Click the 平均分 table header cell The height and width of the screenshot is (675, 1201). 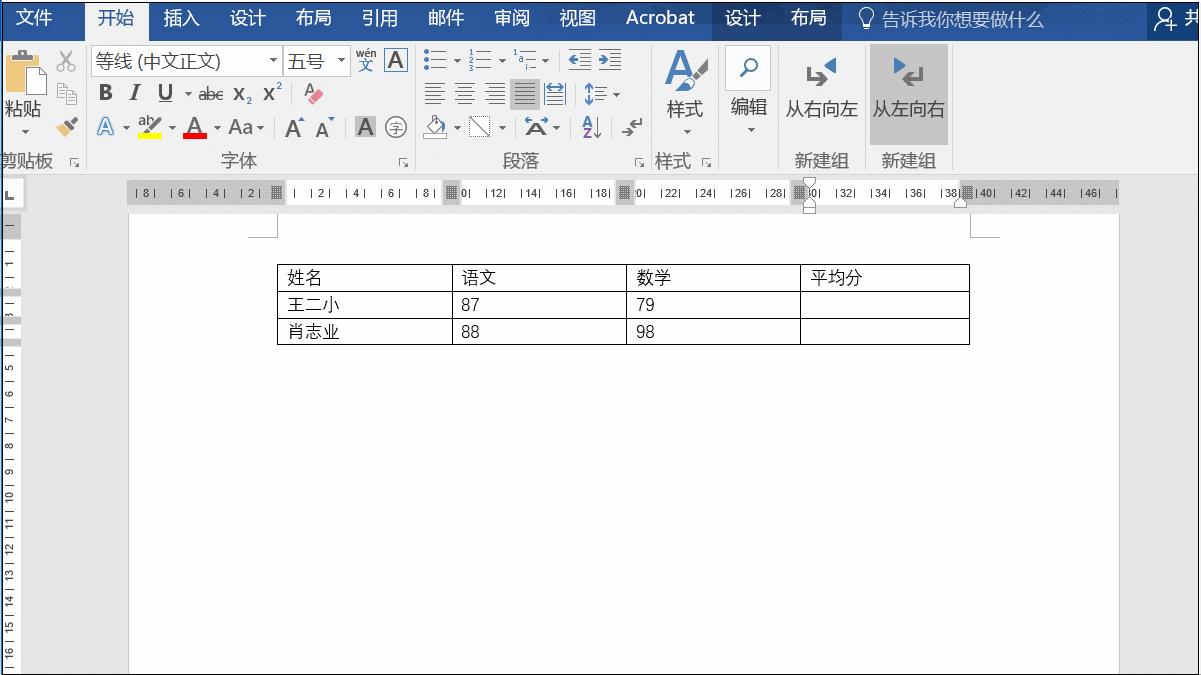point(884,277)
